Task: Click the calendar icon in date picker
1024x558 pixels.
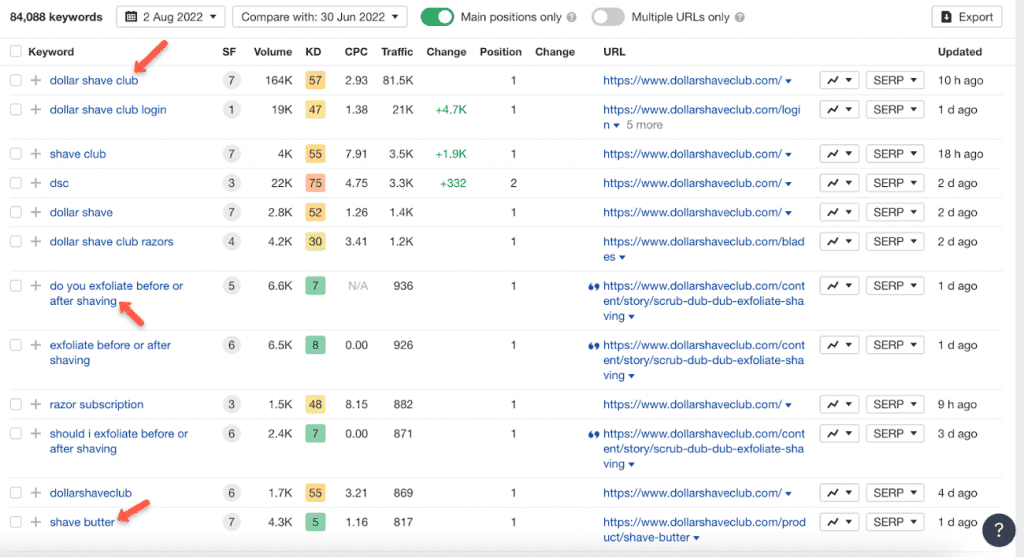Action: pyautogui.click(x=130, y=17)
